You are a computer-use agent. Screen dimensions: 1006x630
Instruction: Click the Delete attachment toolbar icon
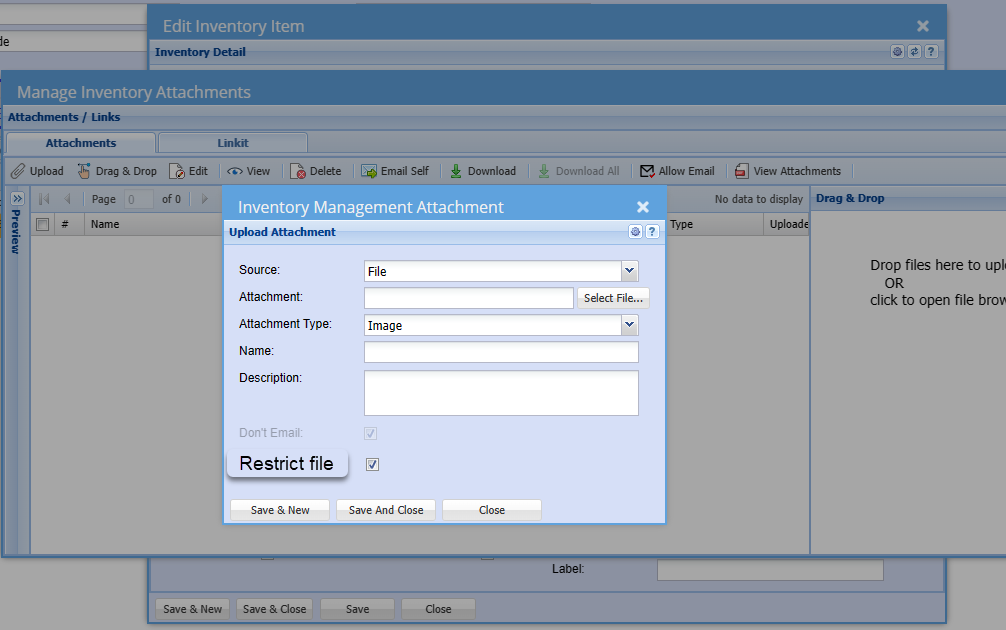point(298,171)
